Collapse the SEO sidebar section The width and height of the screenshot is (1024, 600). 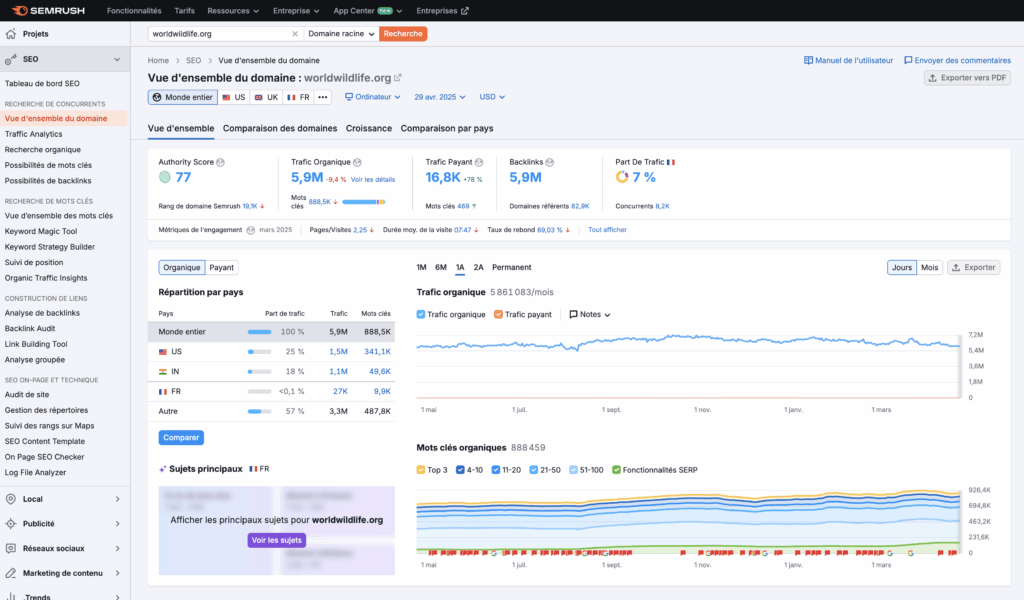click(x=117, y=59)
